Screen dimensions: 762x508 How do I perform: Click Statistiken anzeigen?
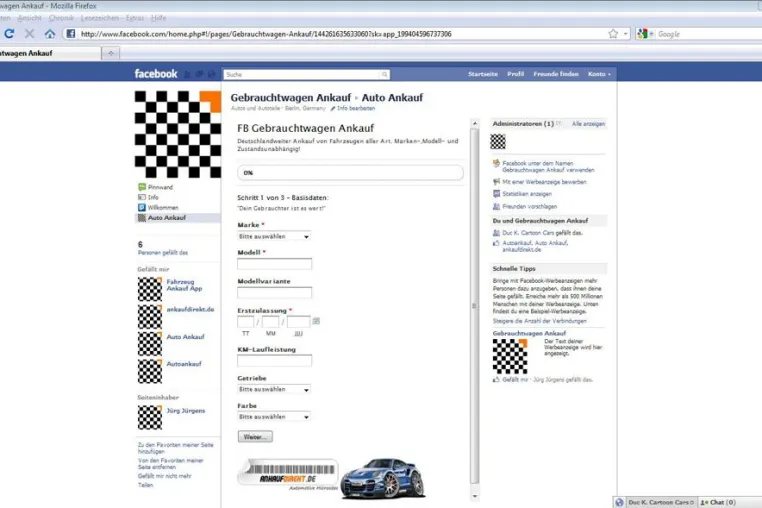click(527, 193)
